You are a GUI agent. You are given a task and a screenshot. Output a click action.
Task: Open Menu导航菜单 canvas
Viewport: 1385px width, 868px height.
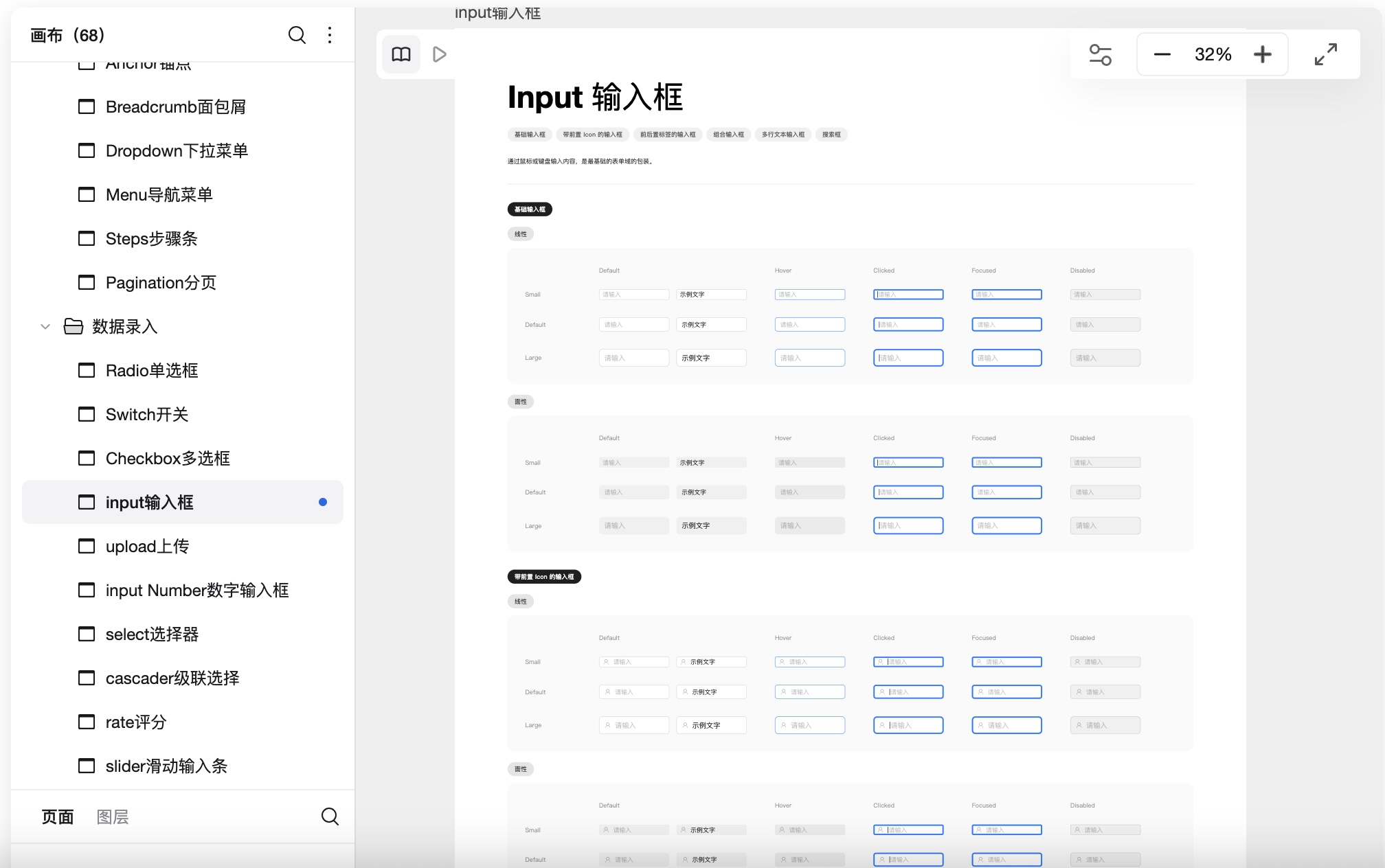pos(183,195)
